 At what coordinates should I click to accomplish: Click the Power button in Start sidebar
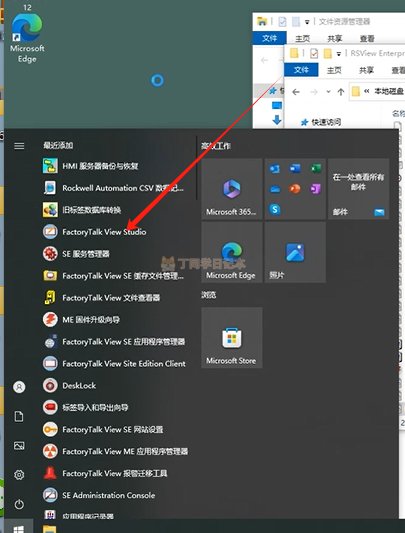[x=19, y=504]
